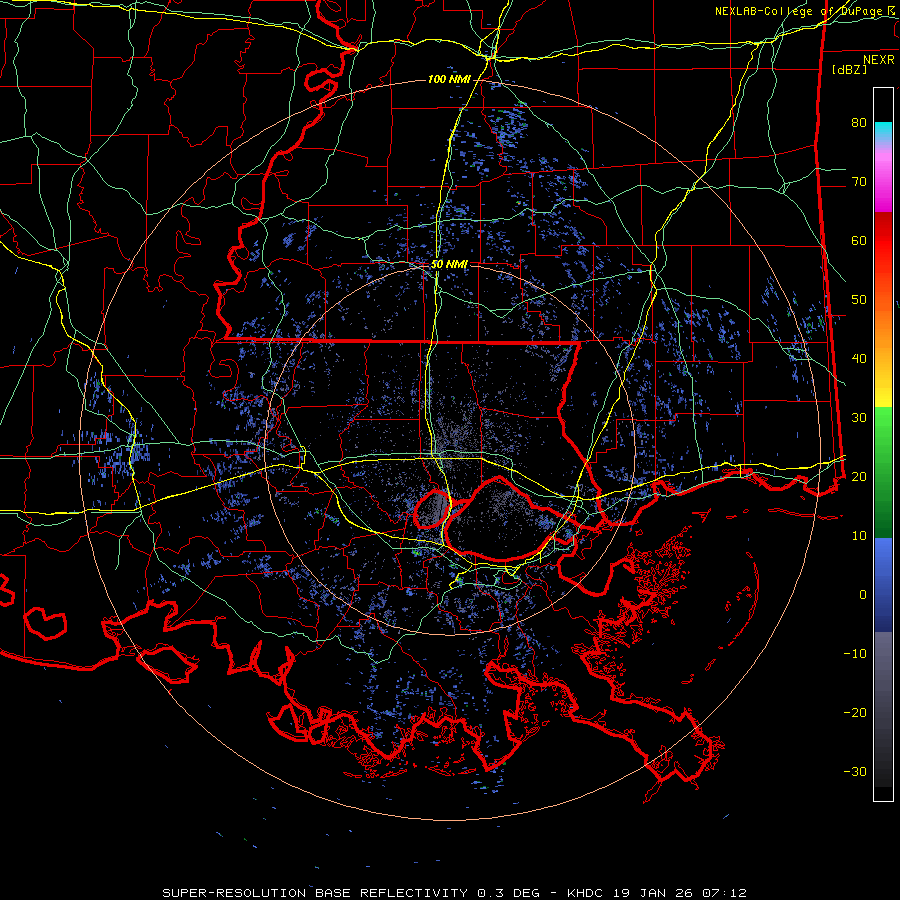Click "SUPER-RESOLUTION BASE REFLECTIVITY" in the caption

[315, 893]
